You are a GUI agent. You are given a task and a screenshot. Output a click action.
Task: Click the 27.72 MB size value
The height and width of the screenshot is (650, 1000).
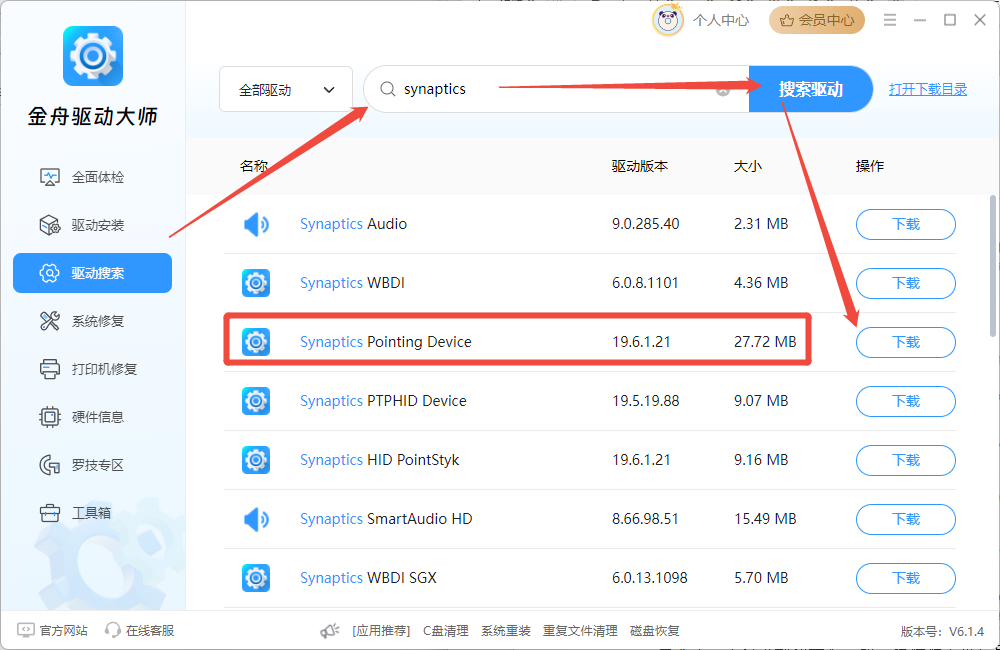[x=765, y=342]
